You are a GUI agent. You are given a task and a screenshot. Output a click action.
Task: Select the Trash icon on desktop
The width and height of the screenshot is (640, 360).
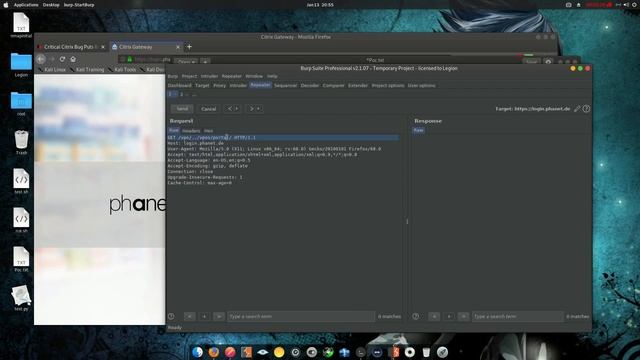(21, 142)
